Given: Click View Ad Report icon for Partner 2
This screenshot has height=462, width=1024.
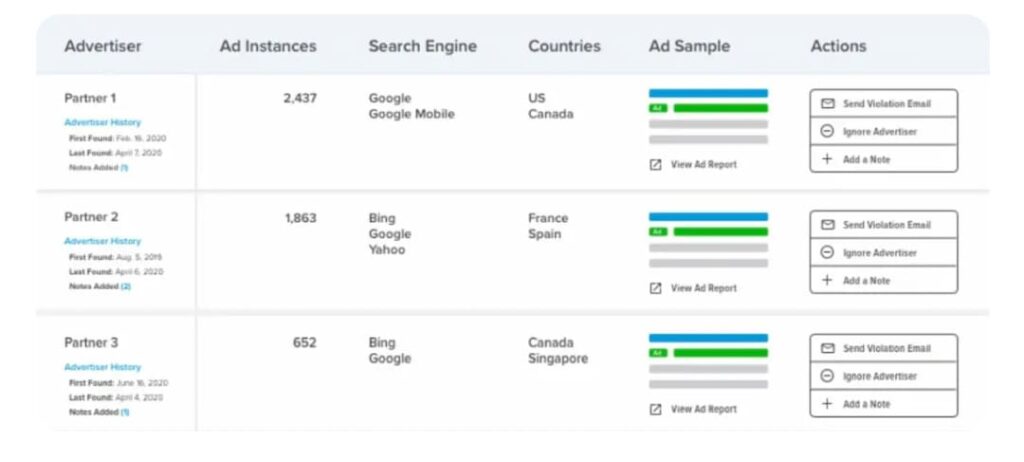Looking at the screenshot, I should [656, 288].
